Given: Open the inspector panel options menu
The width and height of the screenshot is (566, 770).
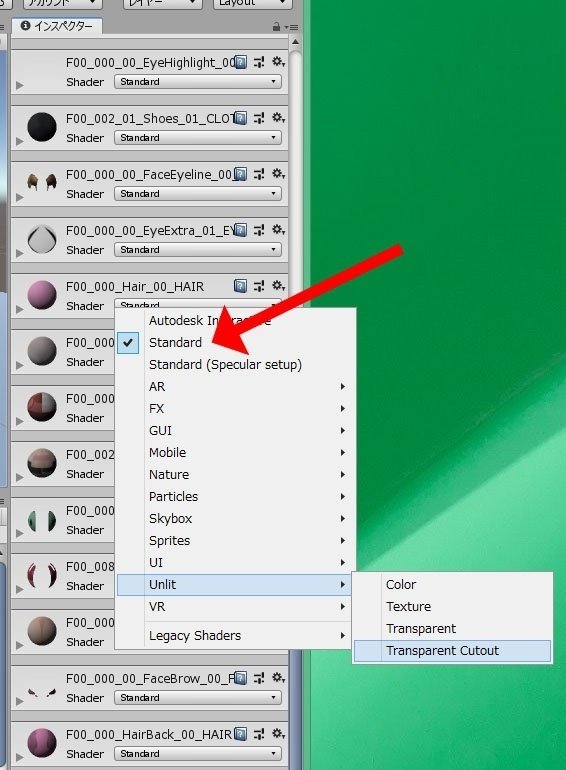Looking at the screenshot, I should [x=292, y=27].
